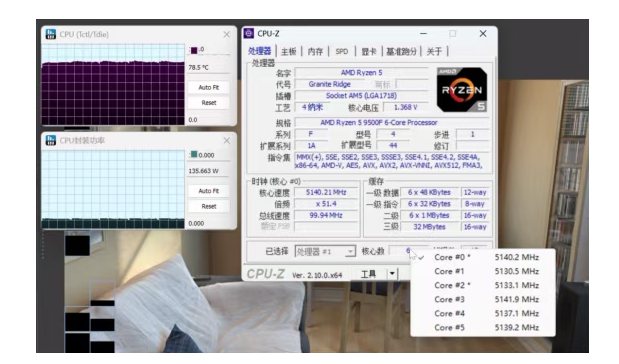Click Reset in the CPU封装功率 window
619x364 pixels.
click(208, 206)
